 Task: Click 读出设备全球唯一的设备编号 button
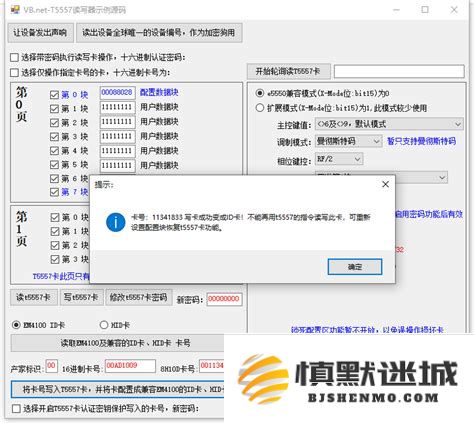[159, 33]
